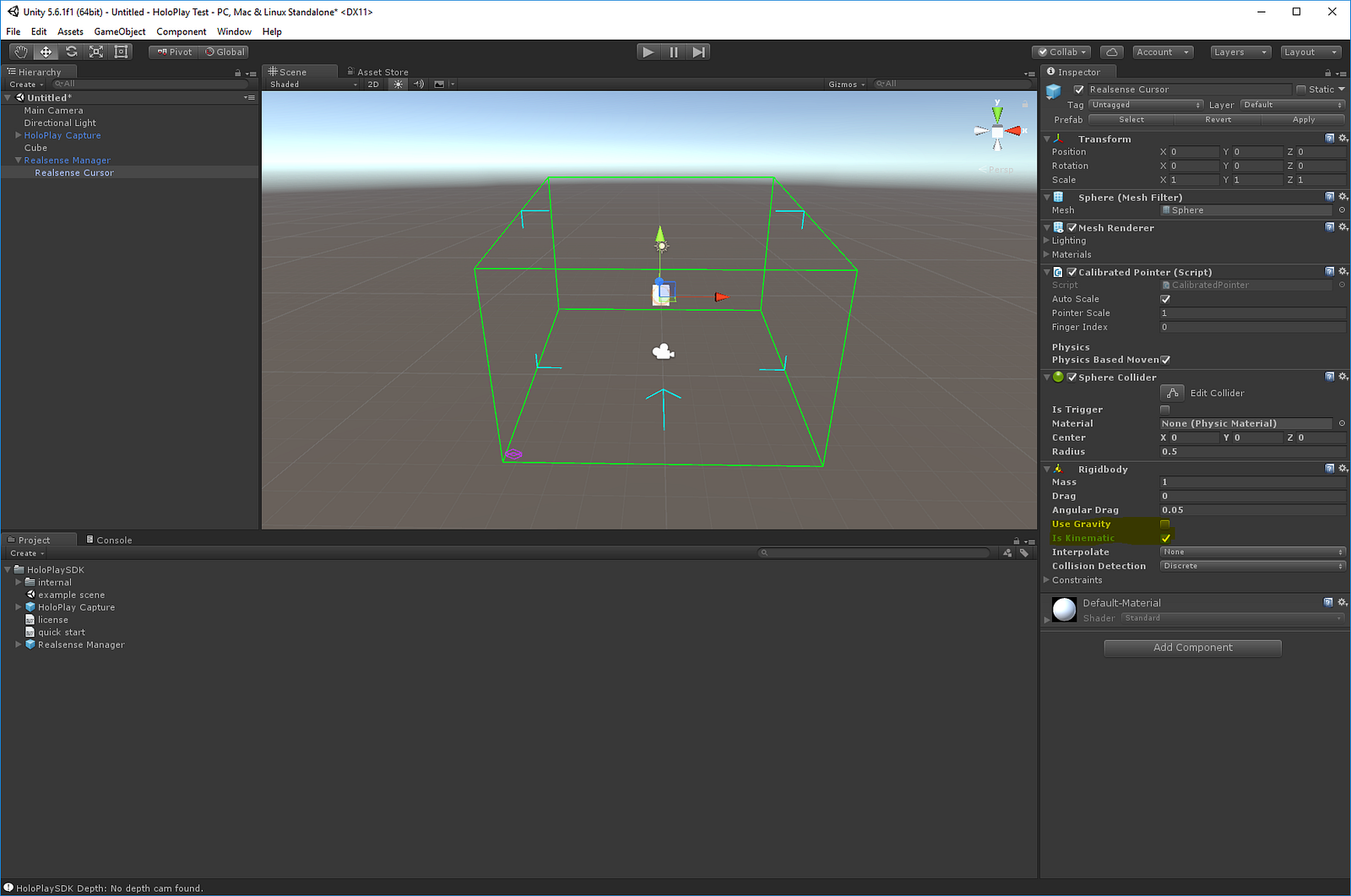Click the Add Component button
This screenshot has width=1351, height=896.
coord(1192,648)
